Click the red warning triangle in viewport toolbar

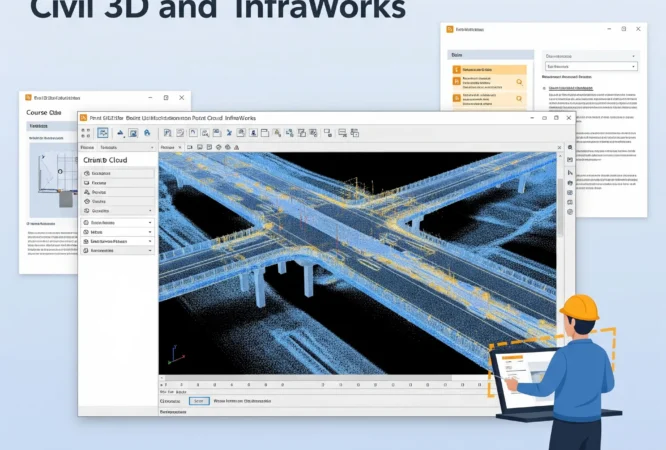coord(237,147)
